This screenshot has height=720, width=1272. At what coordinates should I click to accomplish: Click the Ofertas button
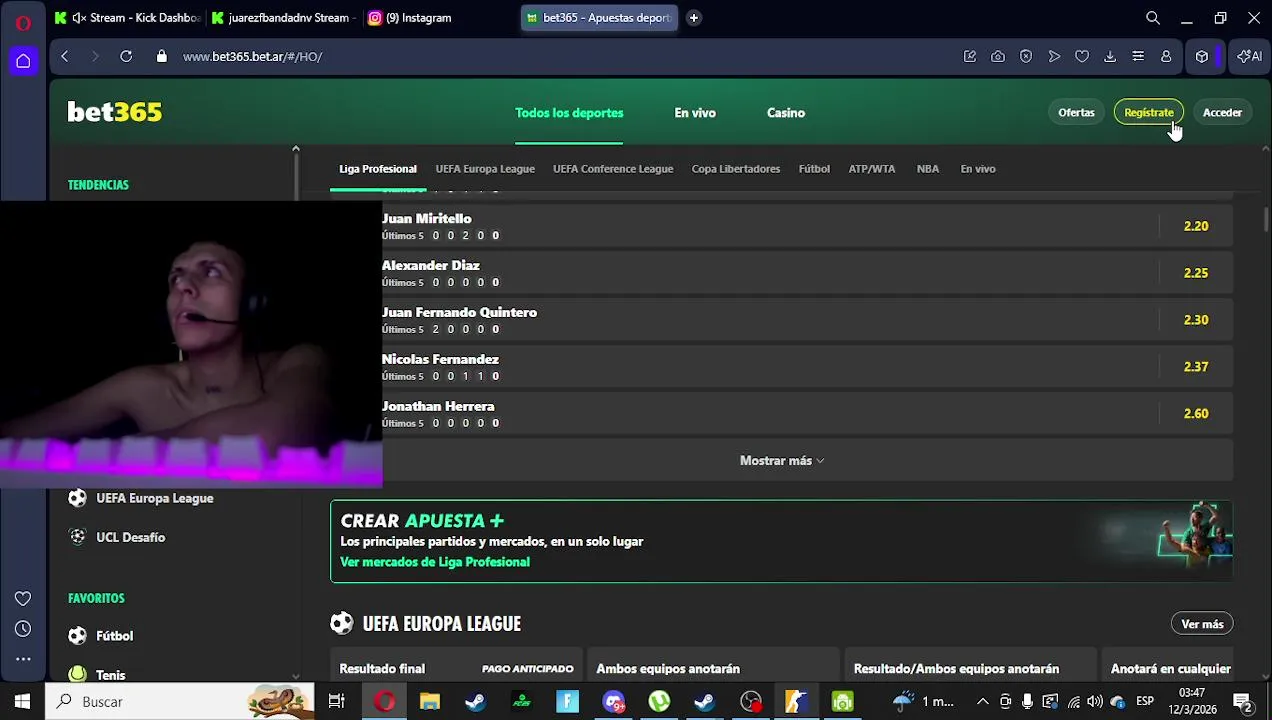point(1076,113)
